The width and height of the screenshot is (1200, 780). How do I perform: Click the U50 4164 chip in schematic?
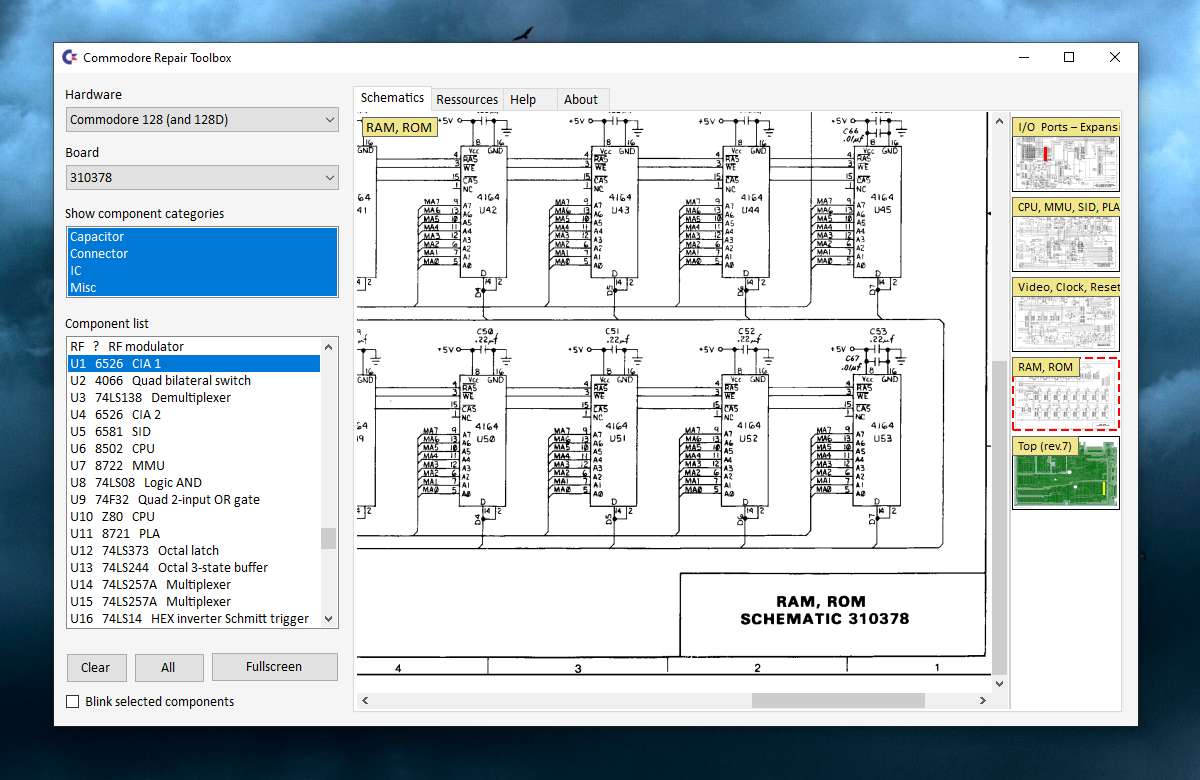[x=483, y=440]
